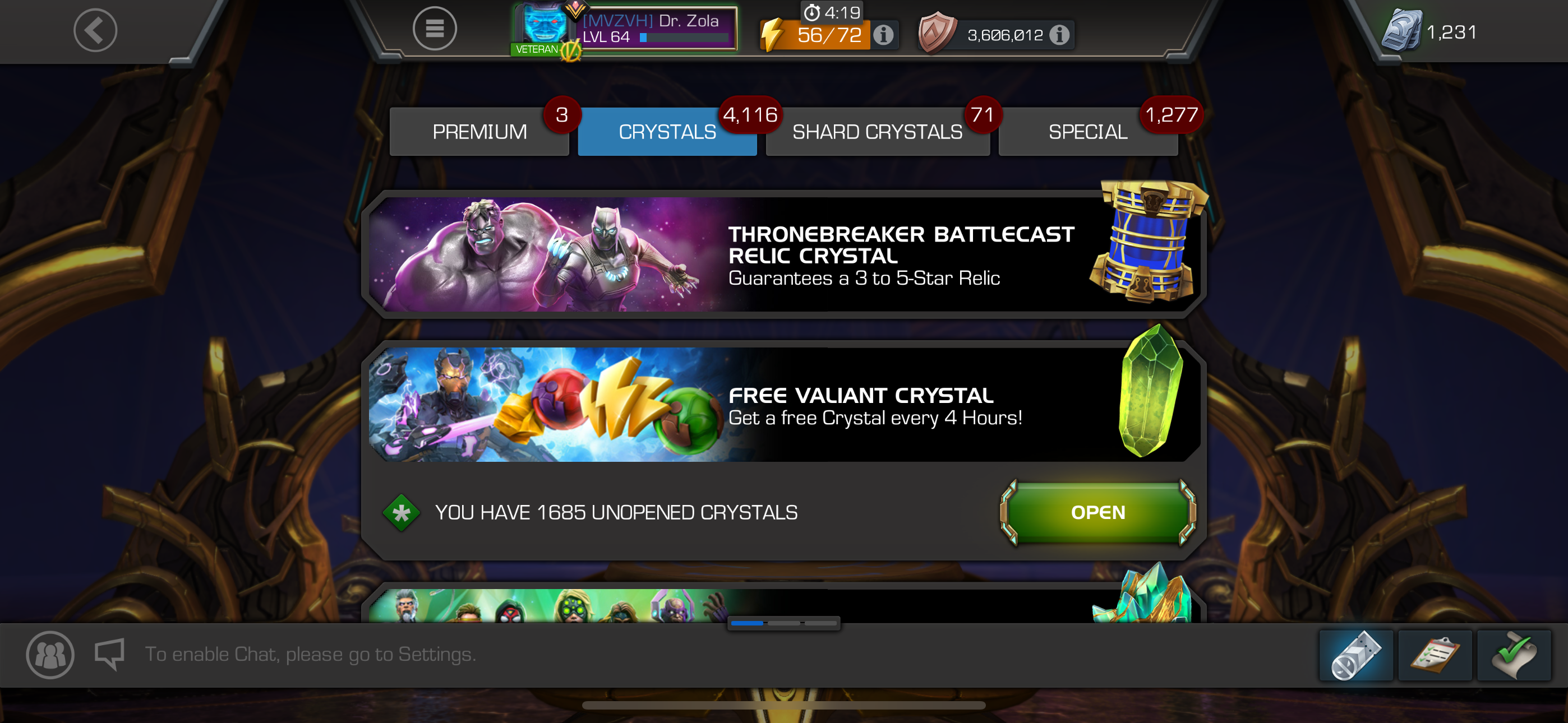Switch to the SPECIAL tab
The image size is (1568, 723).
pos(1088,132)
